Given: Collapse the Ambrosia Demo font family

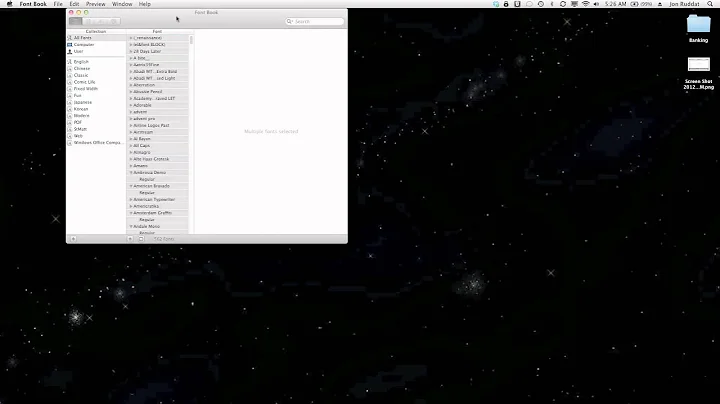Looking at the screenshot, I should [131, 173].
